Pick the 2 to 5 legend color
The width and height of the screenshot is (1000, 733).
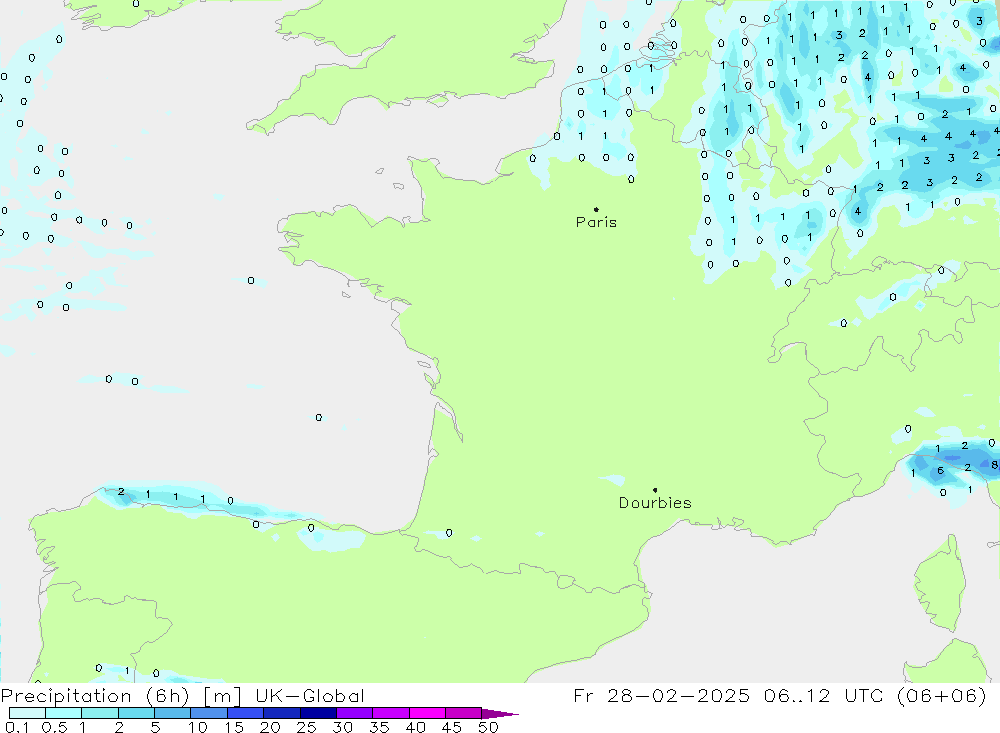(136, 713)
